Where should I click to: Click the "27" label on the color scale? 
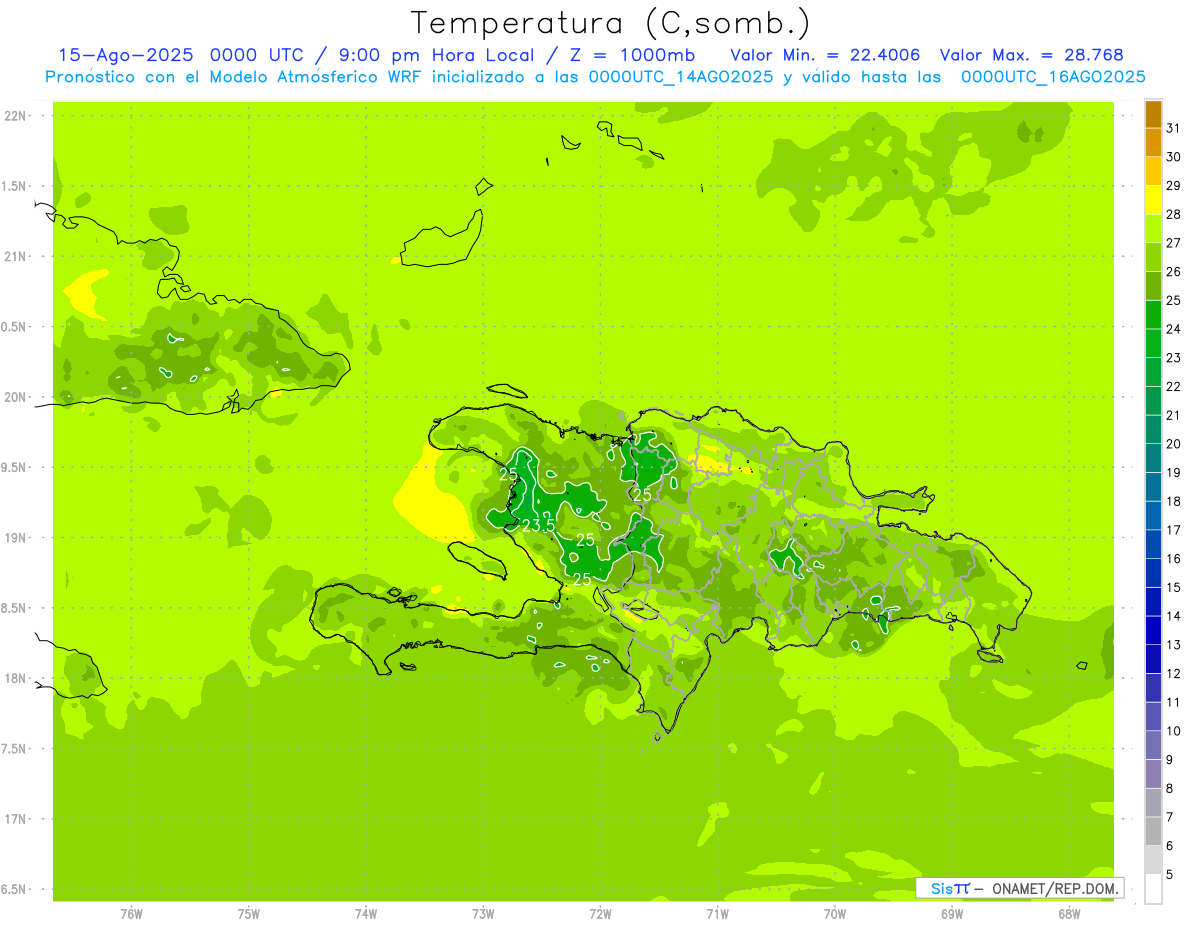coord(1174,243)
